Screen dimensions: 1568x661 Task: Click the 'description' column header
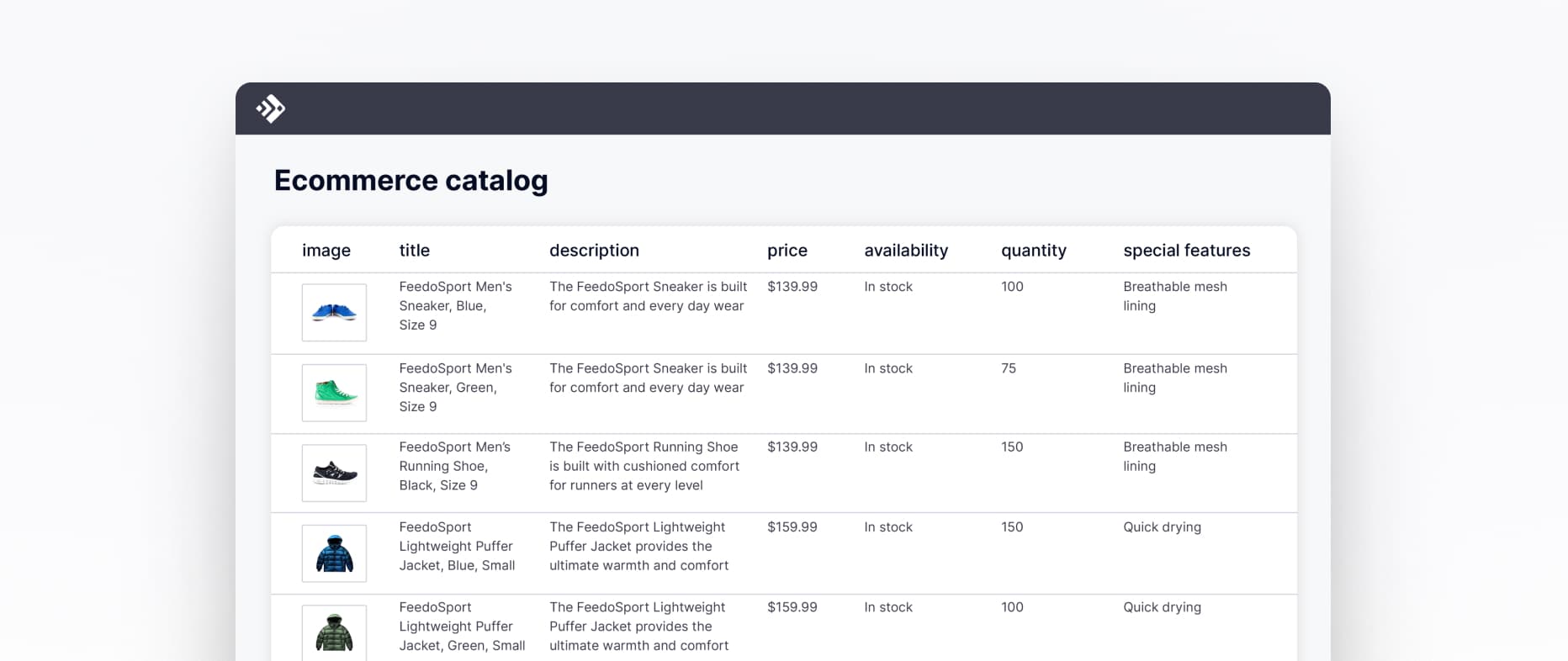point(594,251)
